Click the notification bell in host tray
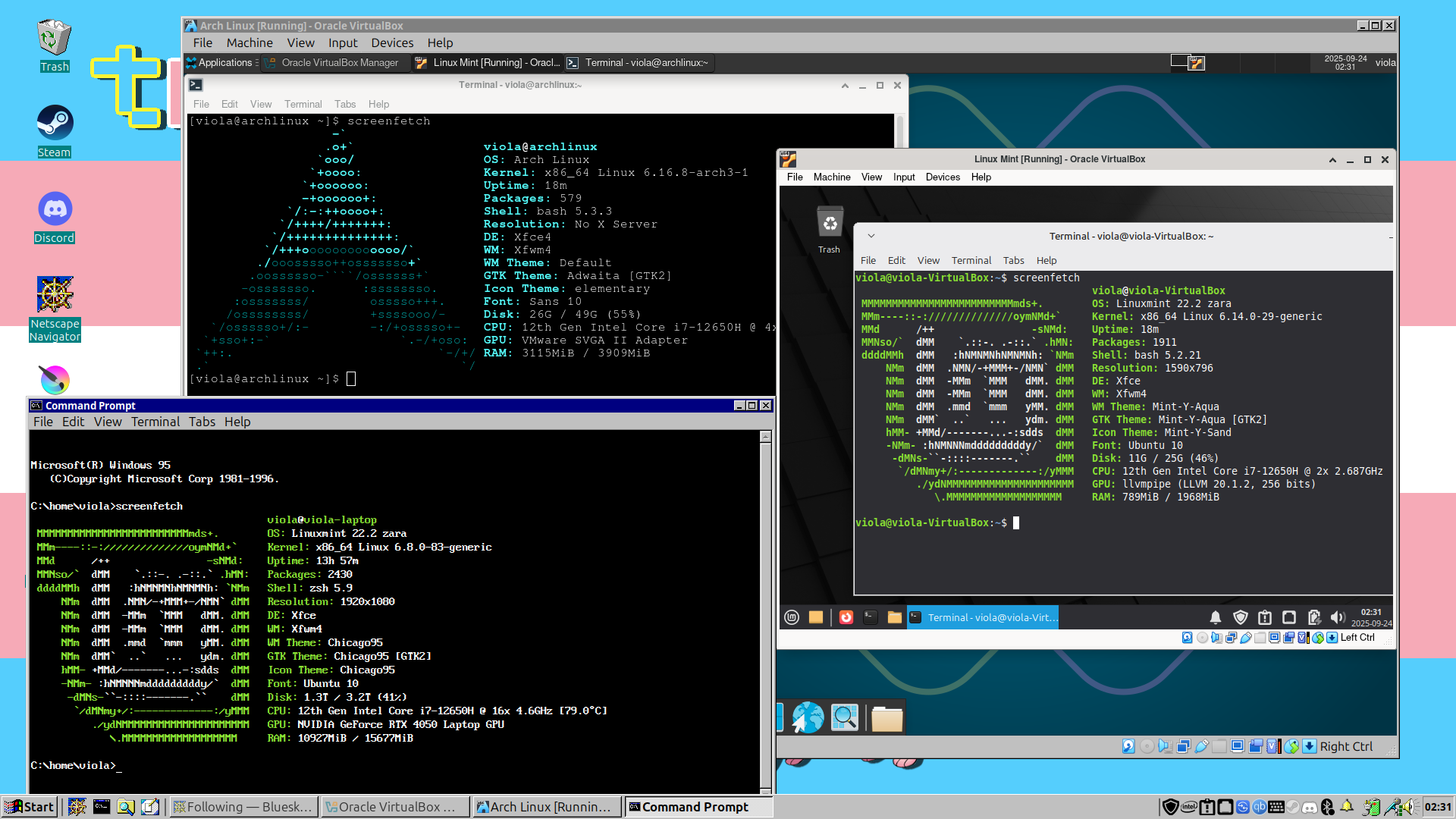This screenshot has width=1456, height=819. 1347,806
